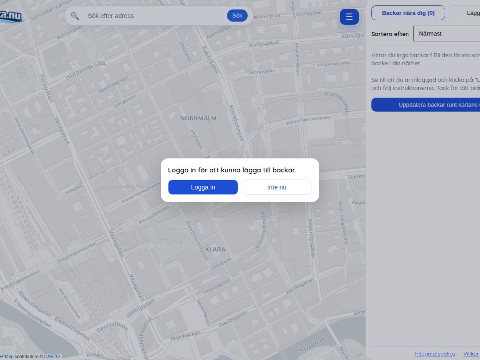Click the blue 'Sök' button
The image size is (480, 360).
[x=237, y=16]
